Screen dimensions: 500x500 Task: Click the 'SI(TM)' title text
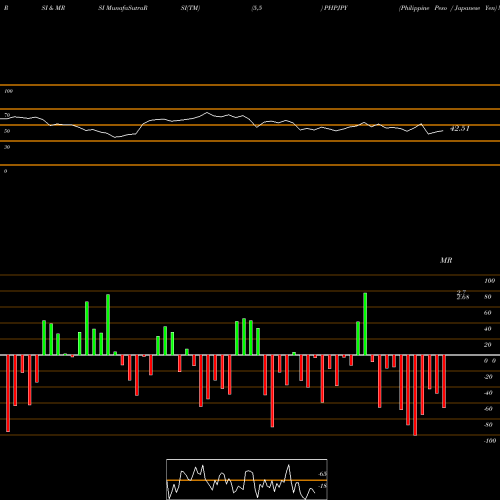190,8
